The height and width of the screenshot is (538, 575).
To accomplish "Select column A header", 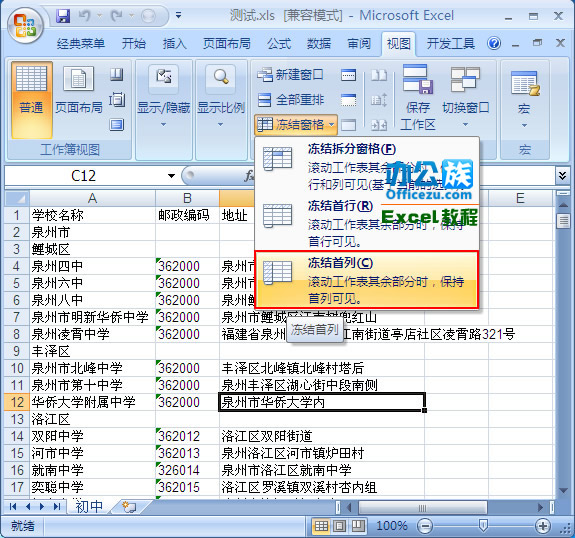I will point(92,198).
